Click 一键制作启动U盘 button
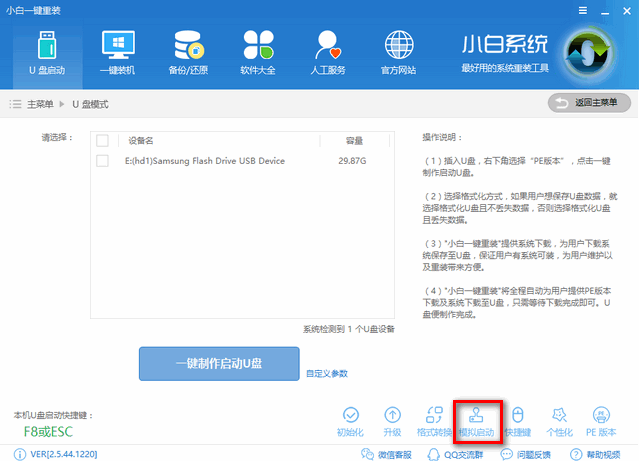This screenshot has height=461, width=640. tap(219, 364)
